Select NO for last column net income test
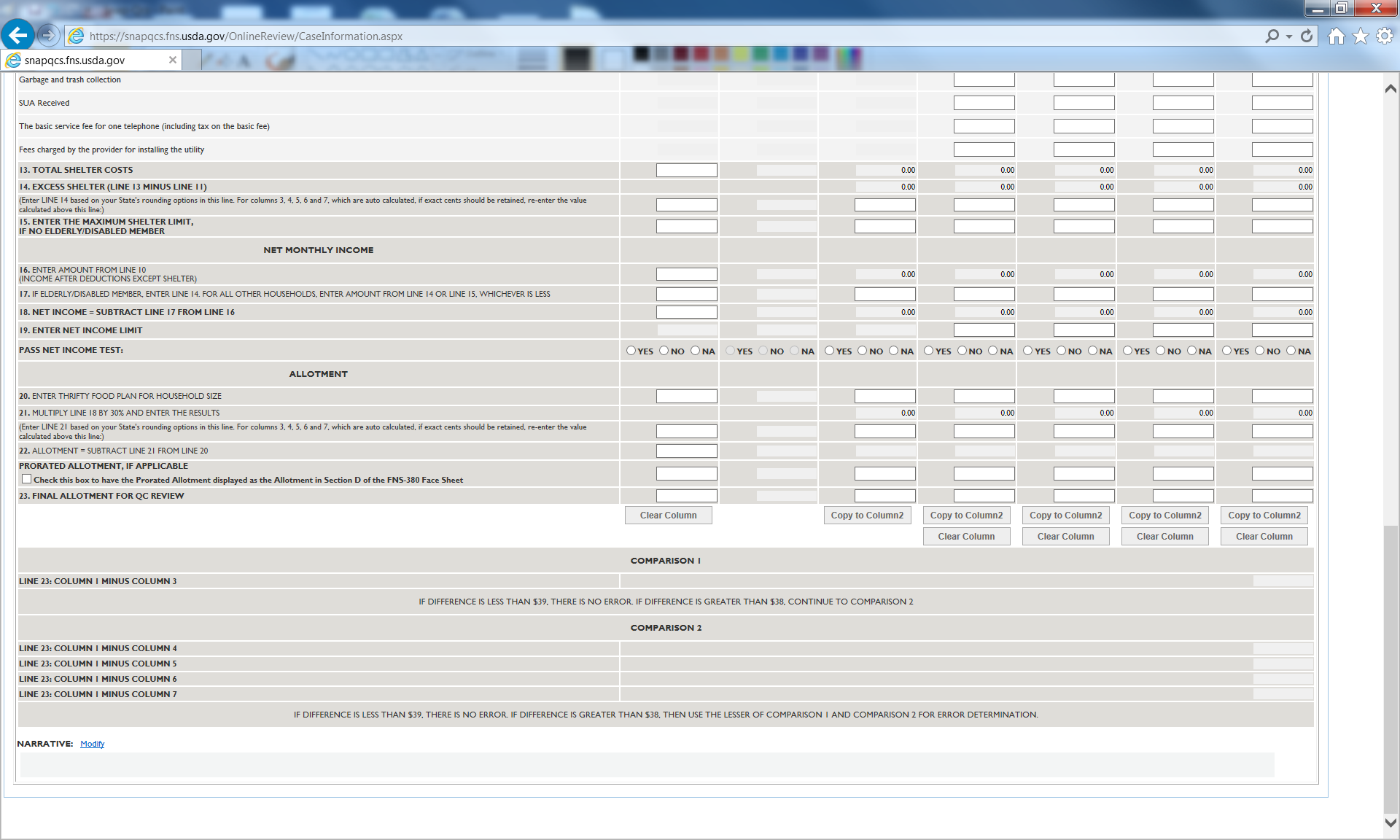 click(x=1259, y=351)
